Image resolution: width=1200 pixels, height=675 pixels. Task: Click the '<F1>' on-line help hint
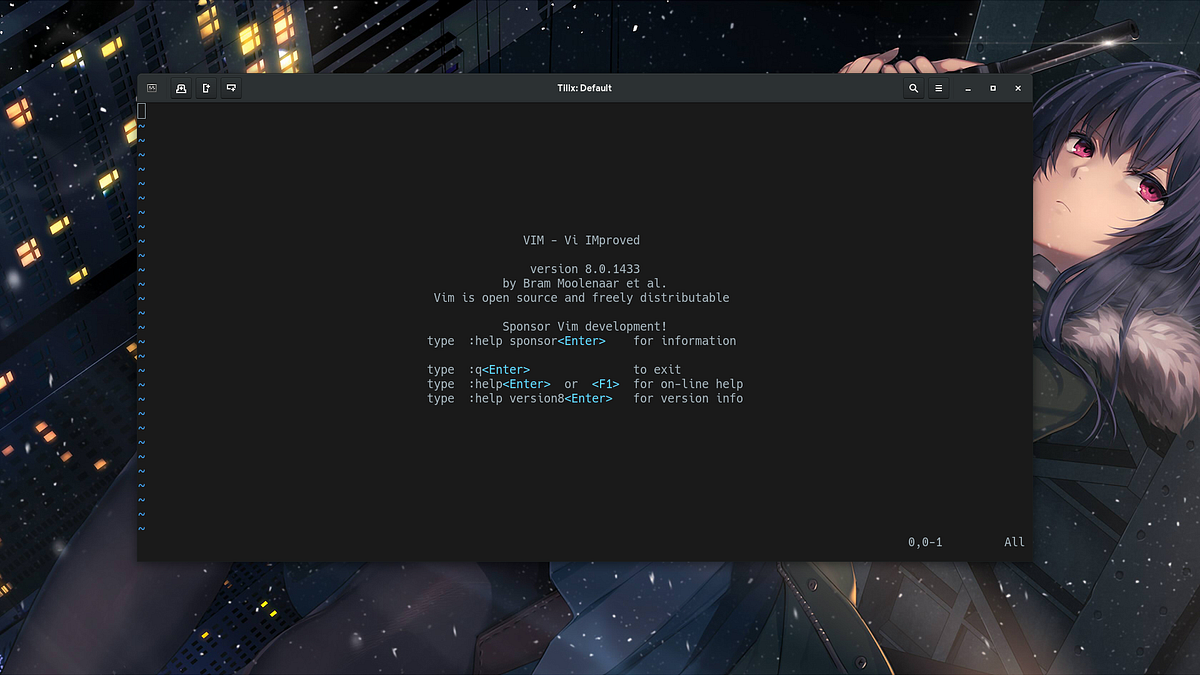606,383
